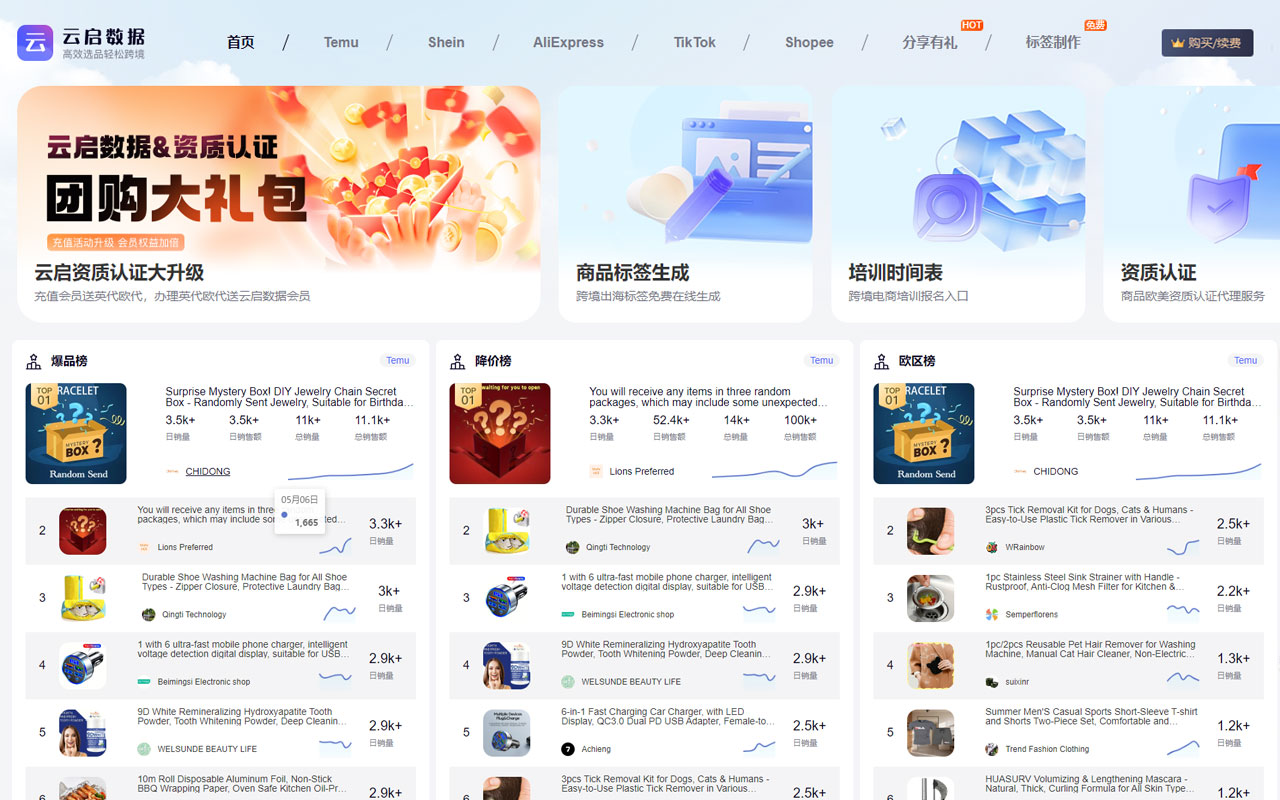The image size is (1280, 800).
Task: Click the 欧区榜 leaderboard icon
Action: point(879,360)
